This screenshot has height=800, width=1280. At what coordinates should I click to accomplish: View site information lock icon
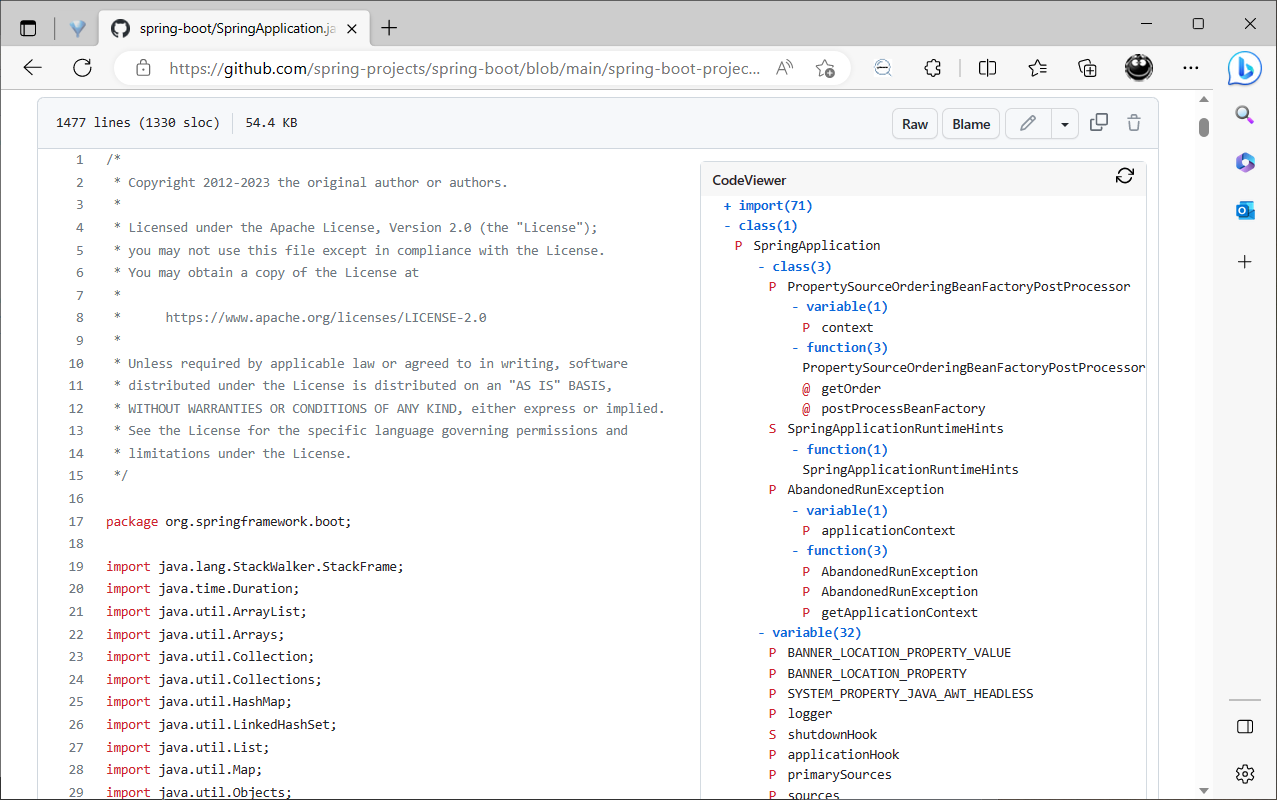click(143, 68)
